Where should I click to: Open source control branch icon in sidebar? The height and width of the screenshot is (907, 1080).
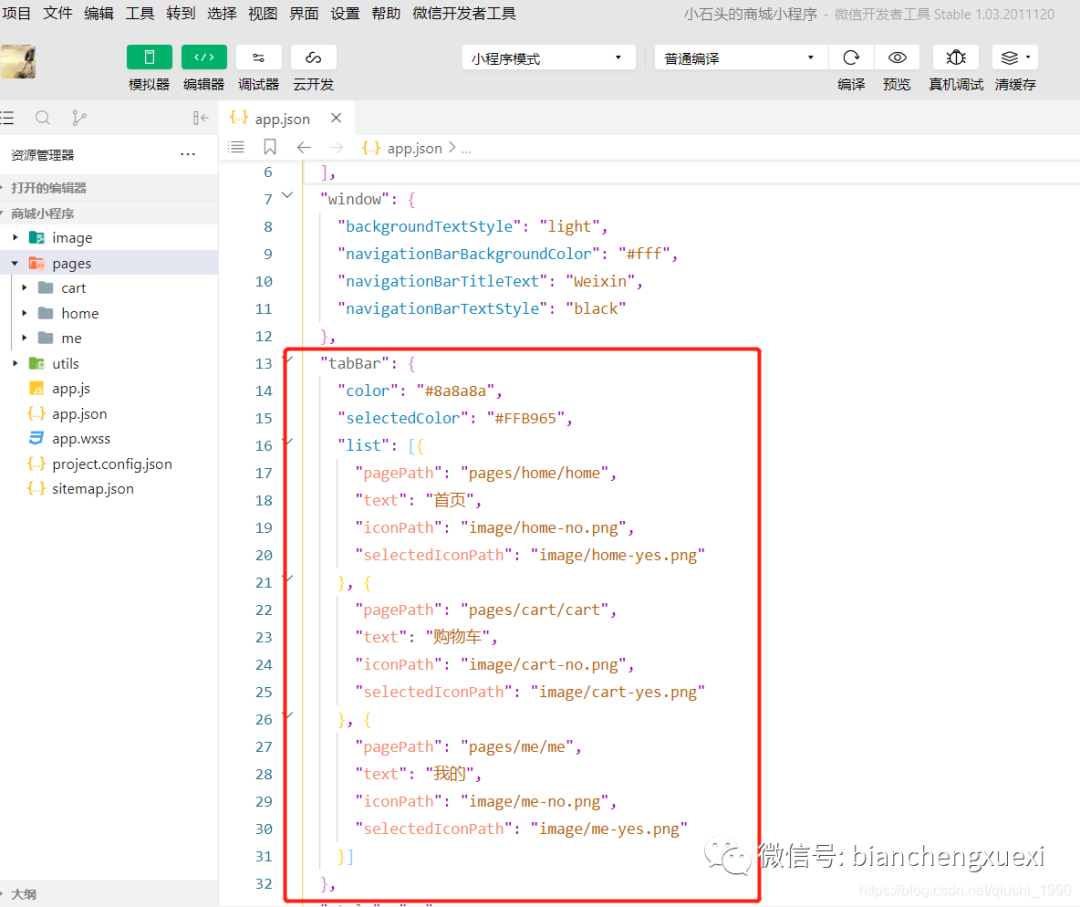point(79,118)
